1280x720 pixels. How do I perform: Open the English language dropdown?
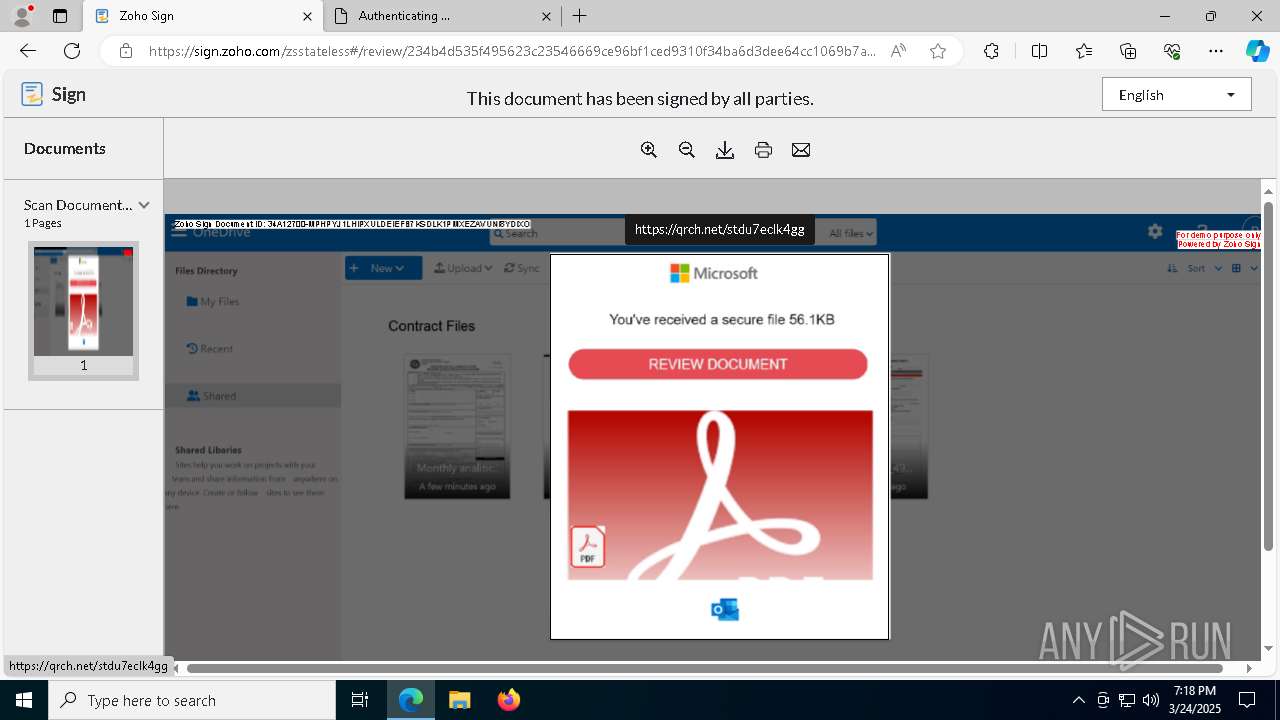click(1177, 95)
